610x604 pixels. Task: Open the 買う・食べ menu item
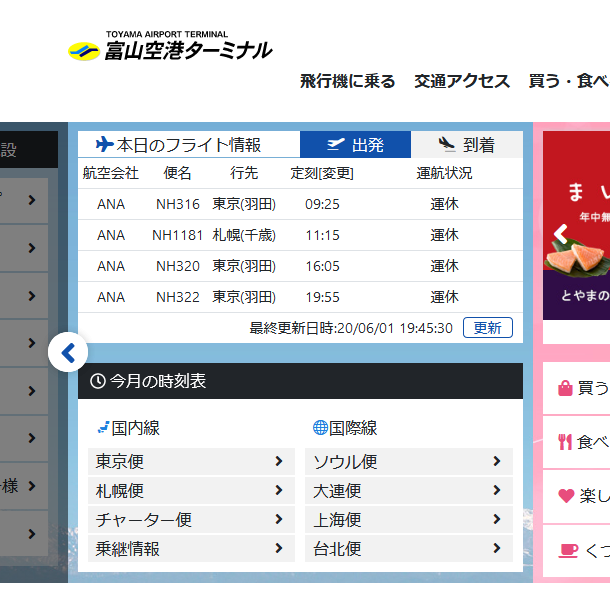569,81
